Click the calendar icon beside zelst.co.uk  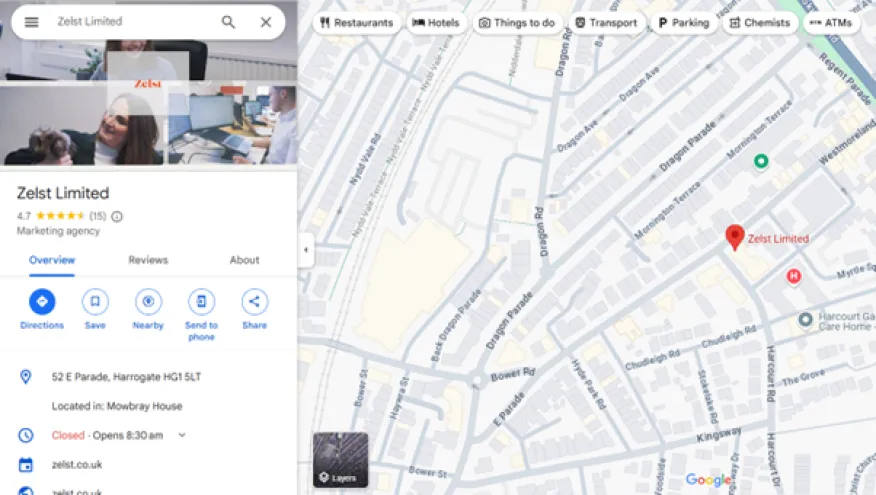point(26,465)
